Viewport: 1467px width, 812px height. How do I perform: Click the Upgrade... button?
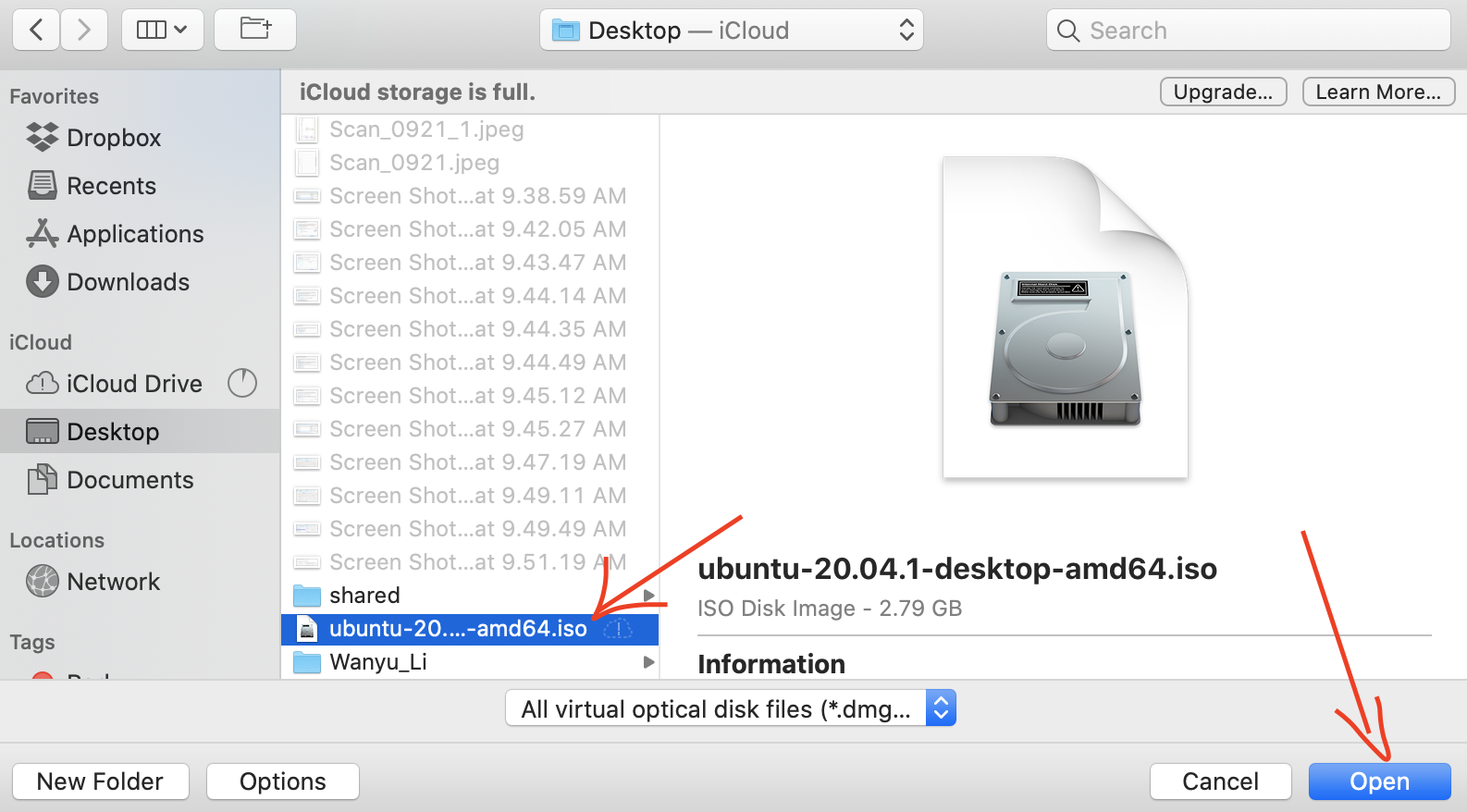click(x=1222, y=92)
